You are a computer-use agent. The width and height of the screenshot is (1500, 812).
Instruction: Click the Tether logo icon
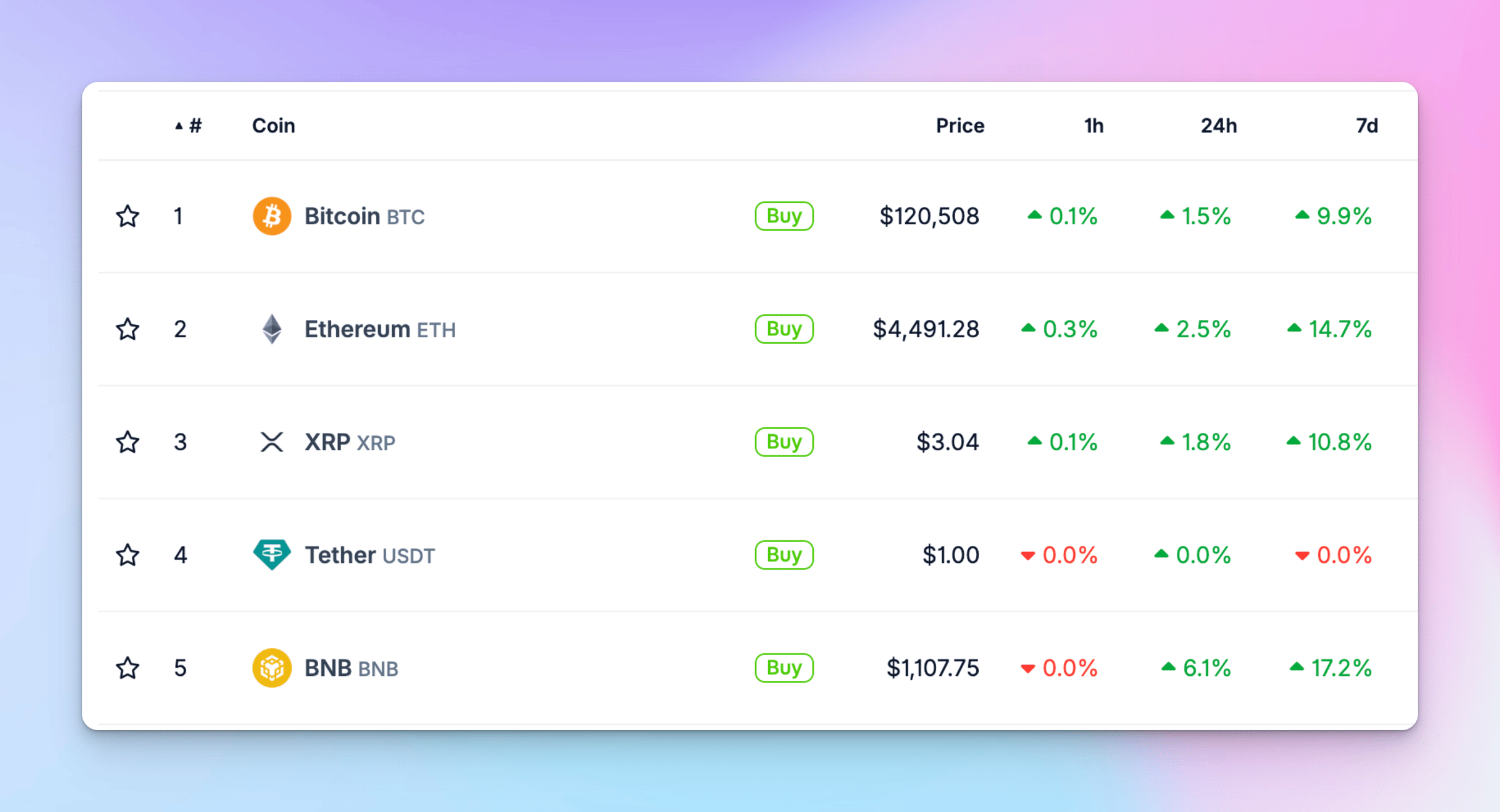coord(272,555)
